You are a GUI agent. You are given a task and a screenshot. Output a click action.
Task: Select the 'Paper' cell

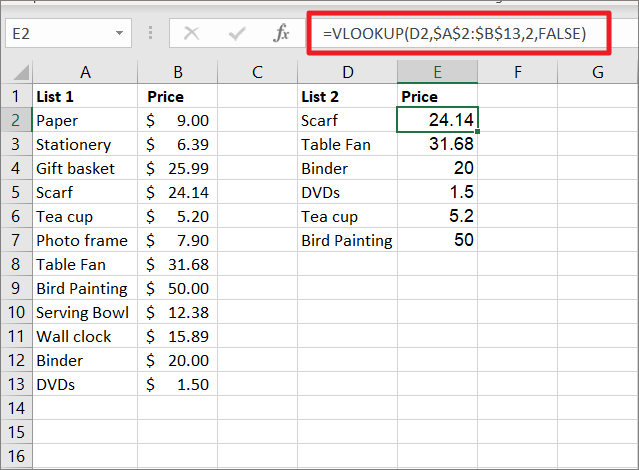[x=85, y=120]
